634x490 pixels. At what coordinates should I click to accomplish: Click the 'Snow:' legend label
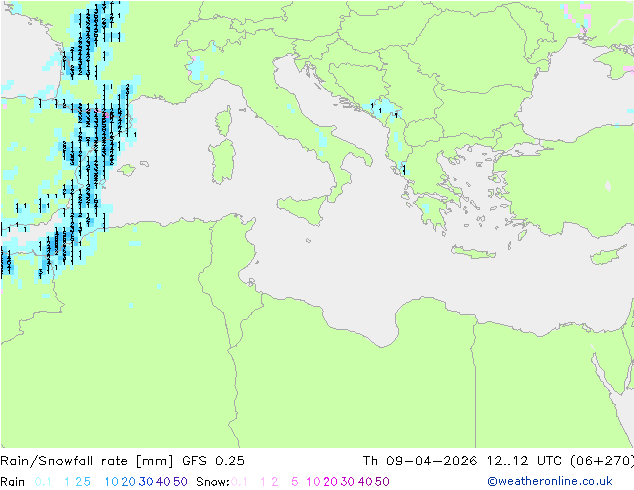(213, 482)
